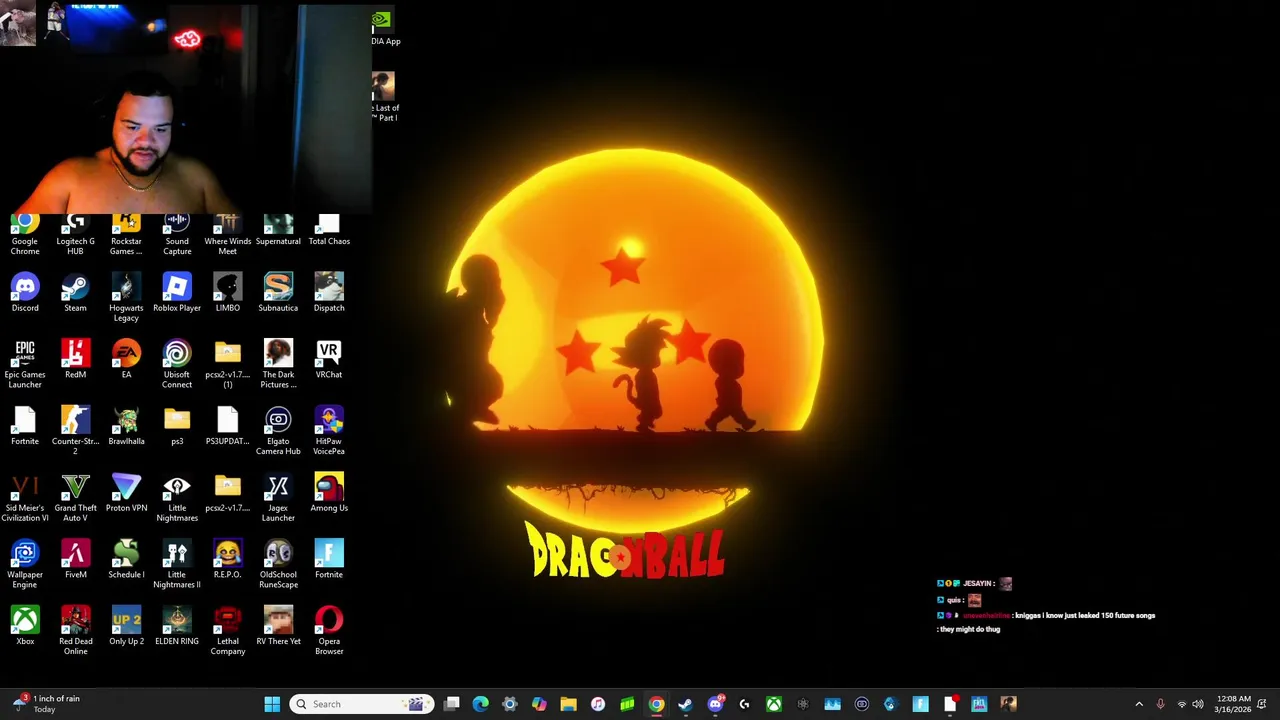Open Steam desktop shortcut
Image resolution: width=1280 pixels, height=720 pixels.
[75, 293]
